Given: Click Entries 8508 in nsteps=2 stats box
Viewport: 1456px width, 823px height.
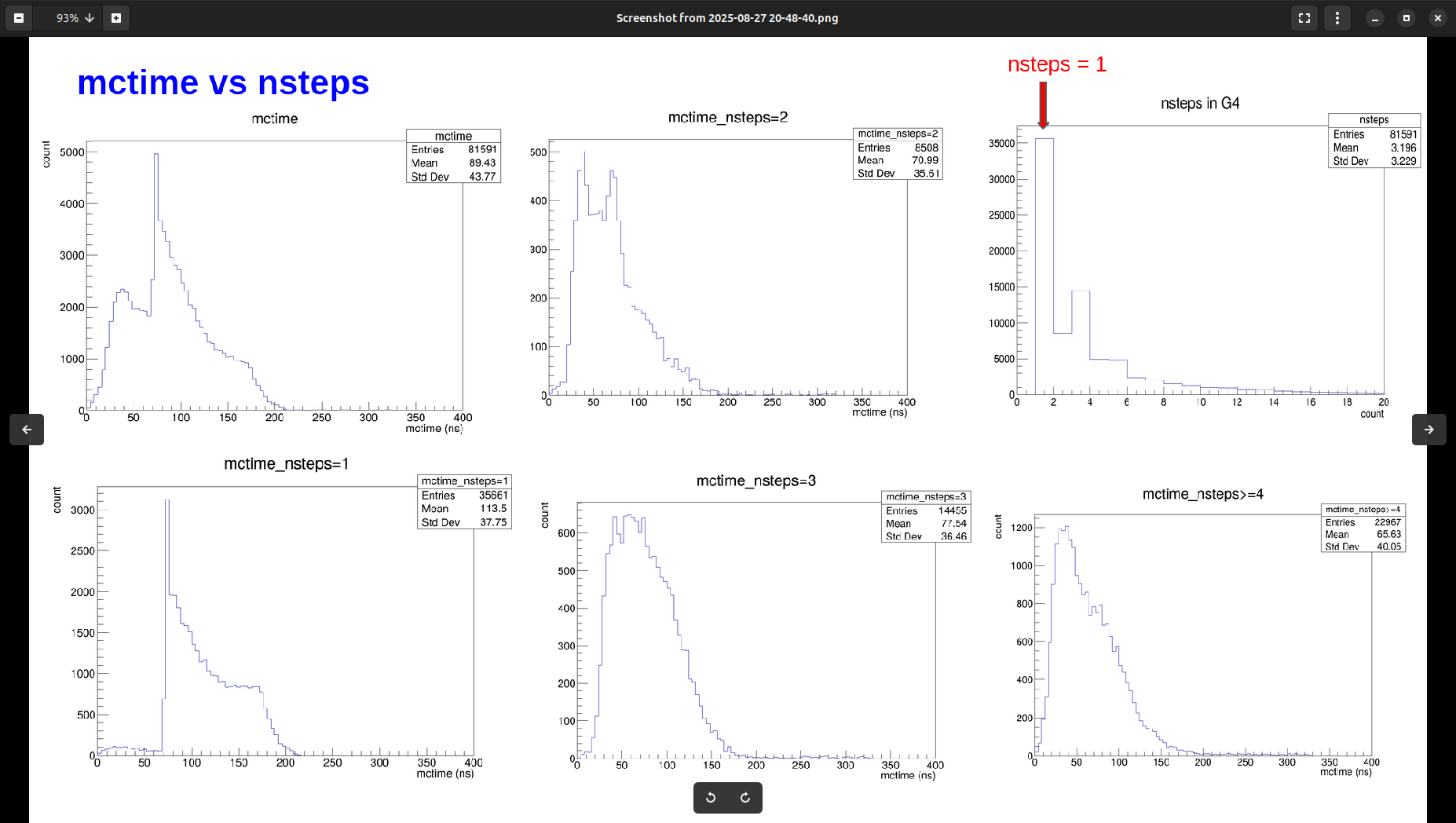Looking at the screenshot, I should click(x=898, y=148).
